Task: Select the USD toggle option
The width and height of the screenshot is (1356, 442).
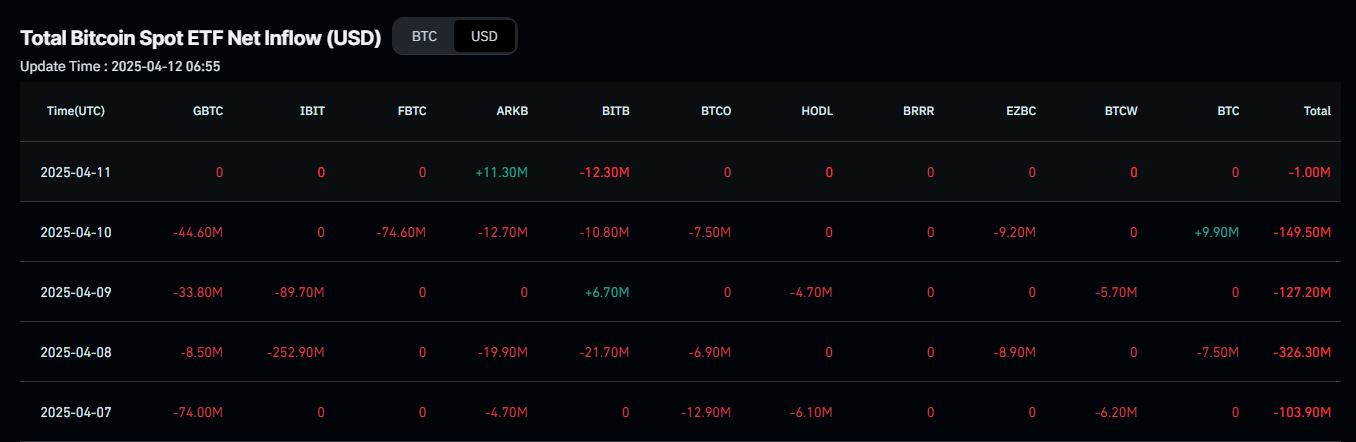Action: [484, 36]
